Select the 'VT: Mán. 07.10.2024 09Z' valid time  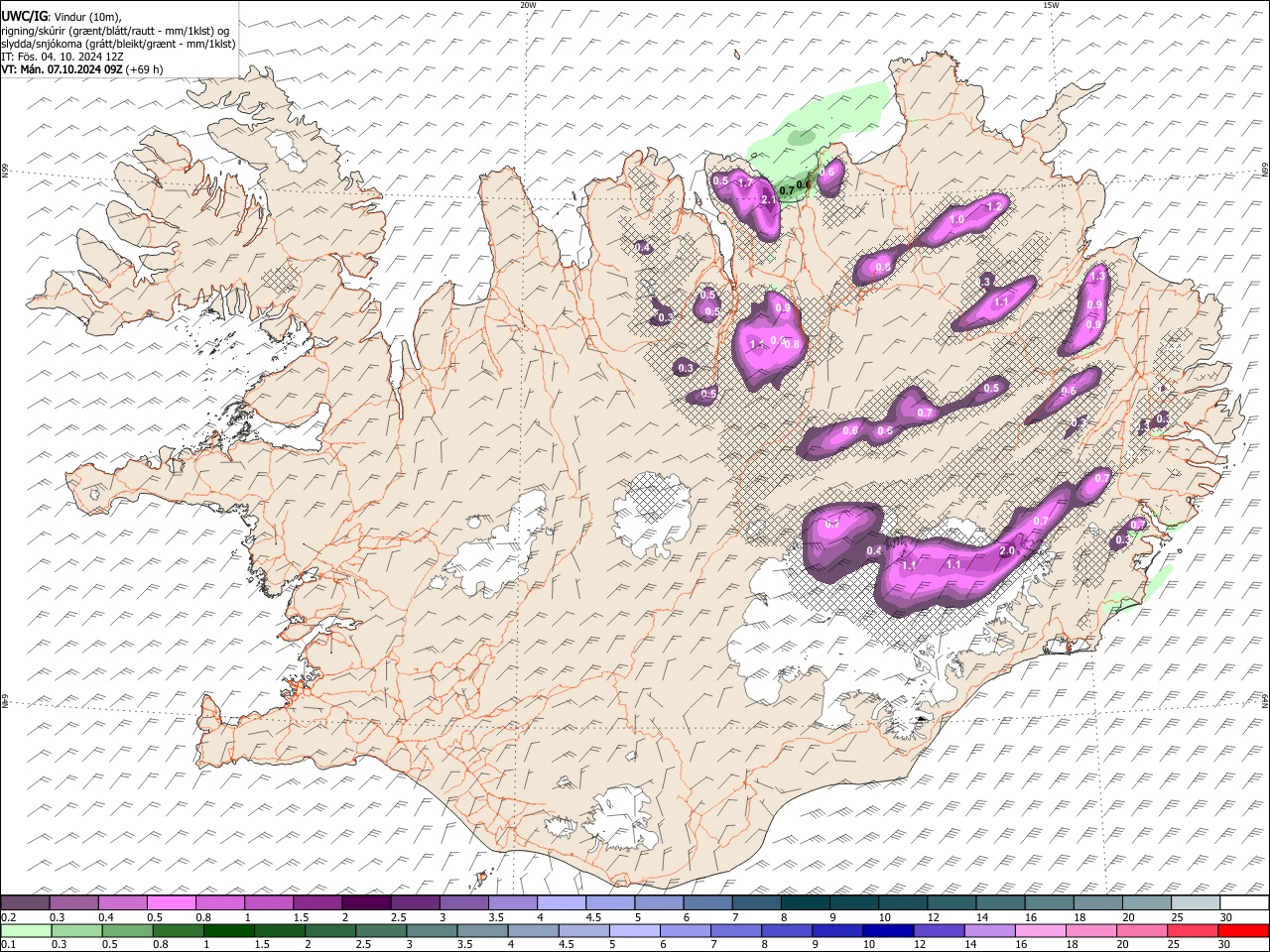(x=62, y=69)
